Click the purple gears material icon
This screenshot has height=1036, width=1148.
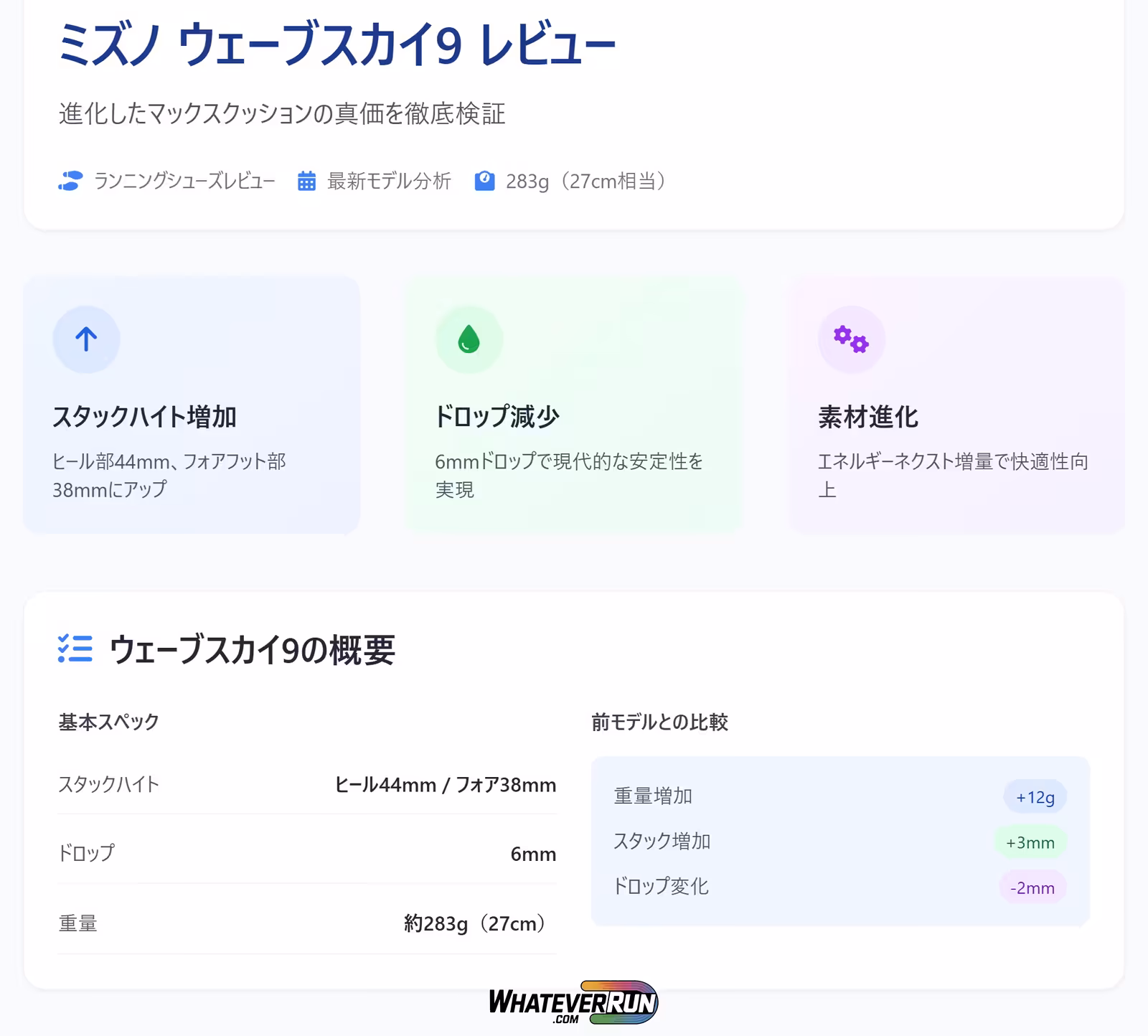click(x=851, y=339)
